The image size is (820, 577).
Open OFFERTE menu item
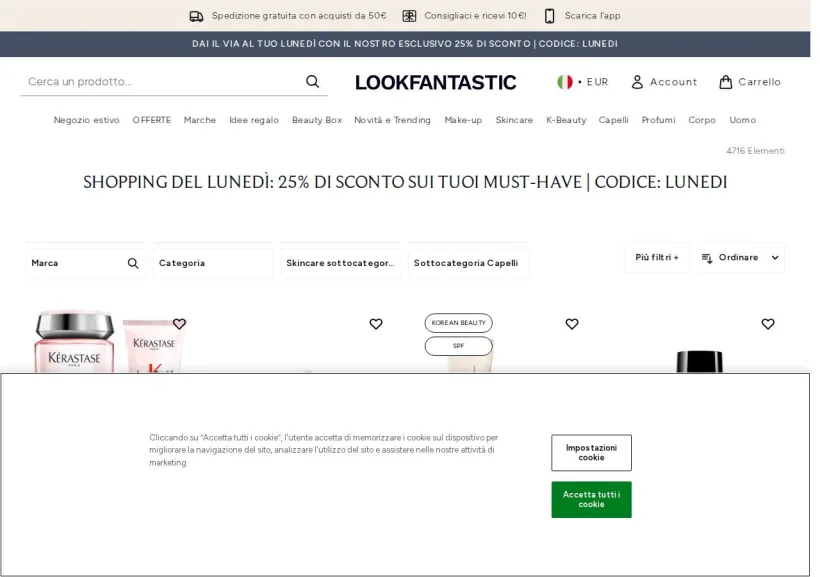click(x=152, y=120)
